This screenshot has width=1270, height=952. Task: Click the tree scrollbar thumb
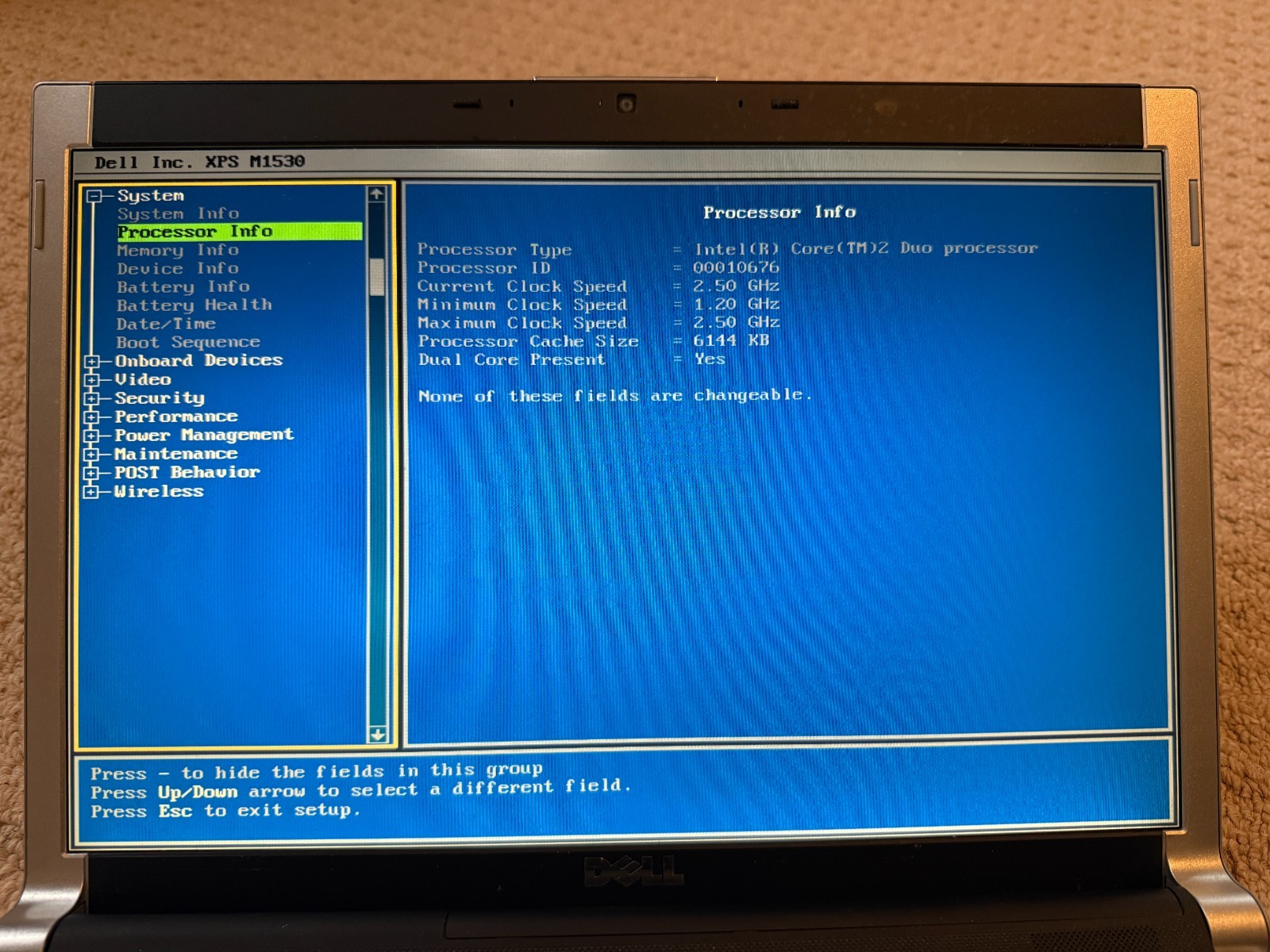(377, 277)
